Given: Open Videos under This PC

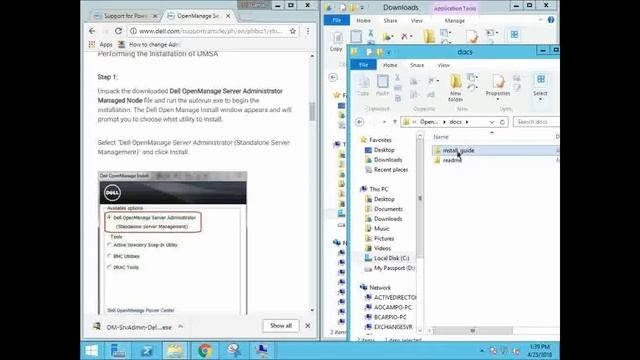Looking at the screenshot, I should click(382, 248).
